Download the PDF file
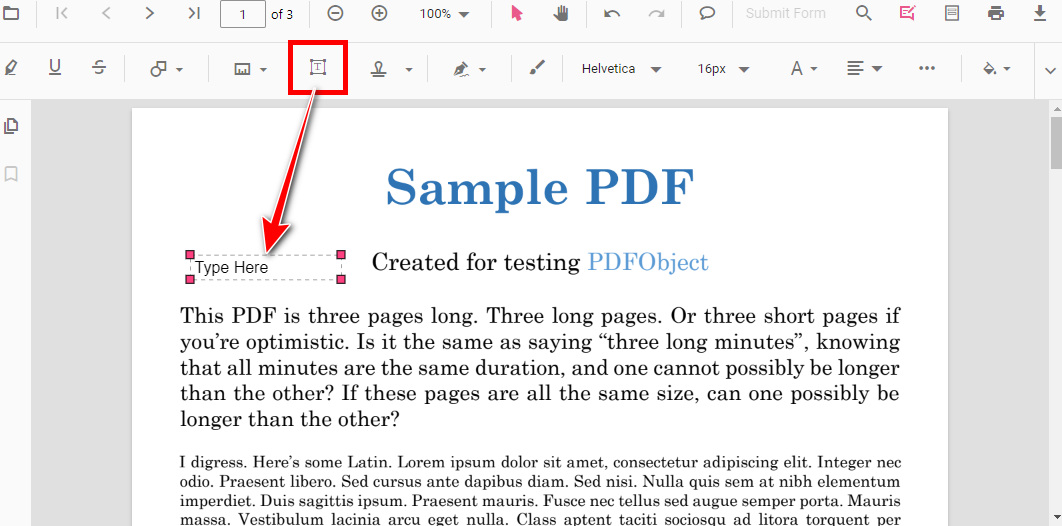1062x526 pixels. [x=1039, y=14]
